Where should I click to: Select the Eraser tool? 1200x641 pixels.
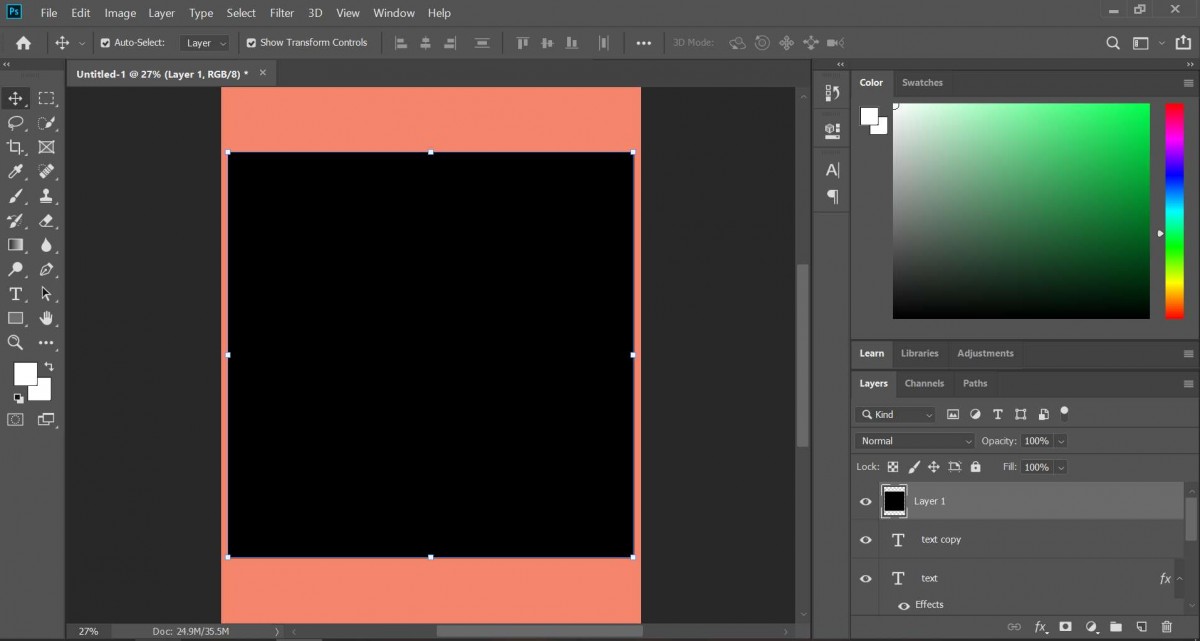pyautogui.click(x=46, y=221)
